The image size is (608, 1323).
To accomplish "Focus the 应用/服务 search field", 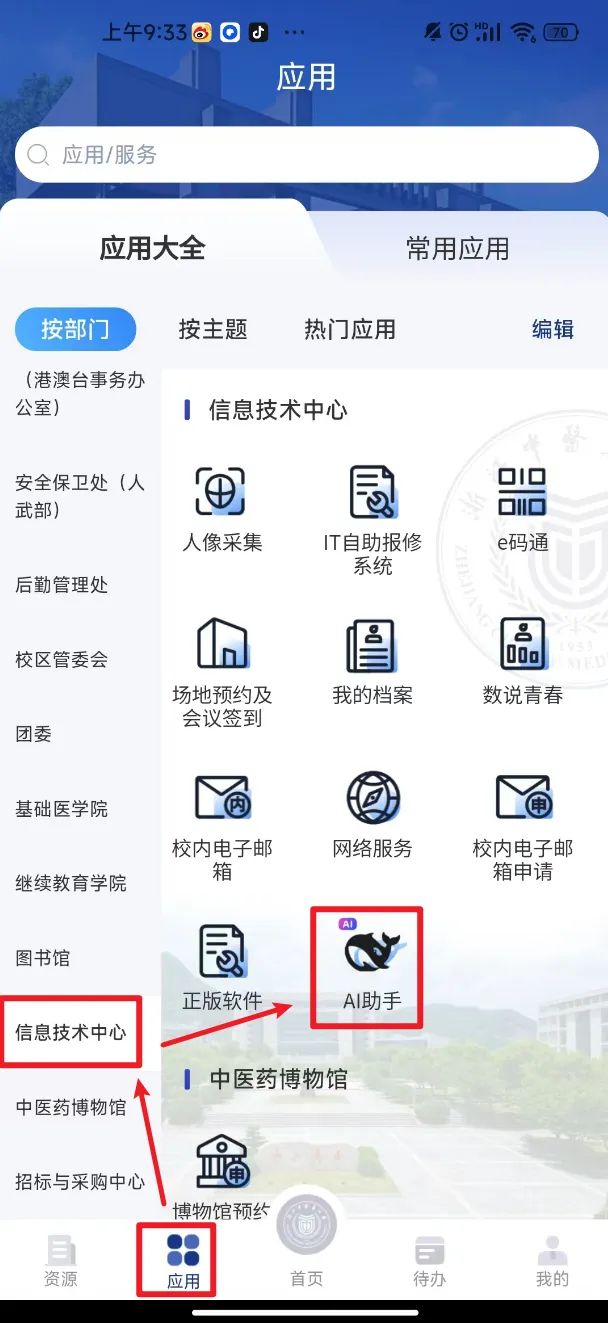I will [x=306, y=155].
